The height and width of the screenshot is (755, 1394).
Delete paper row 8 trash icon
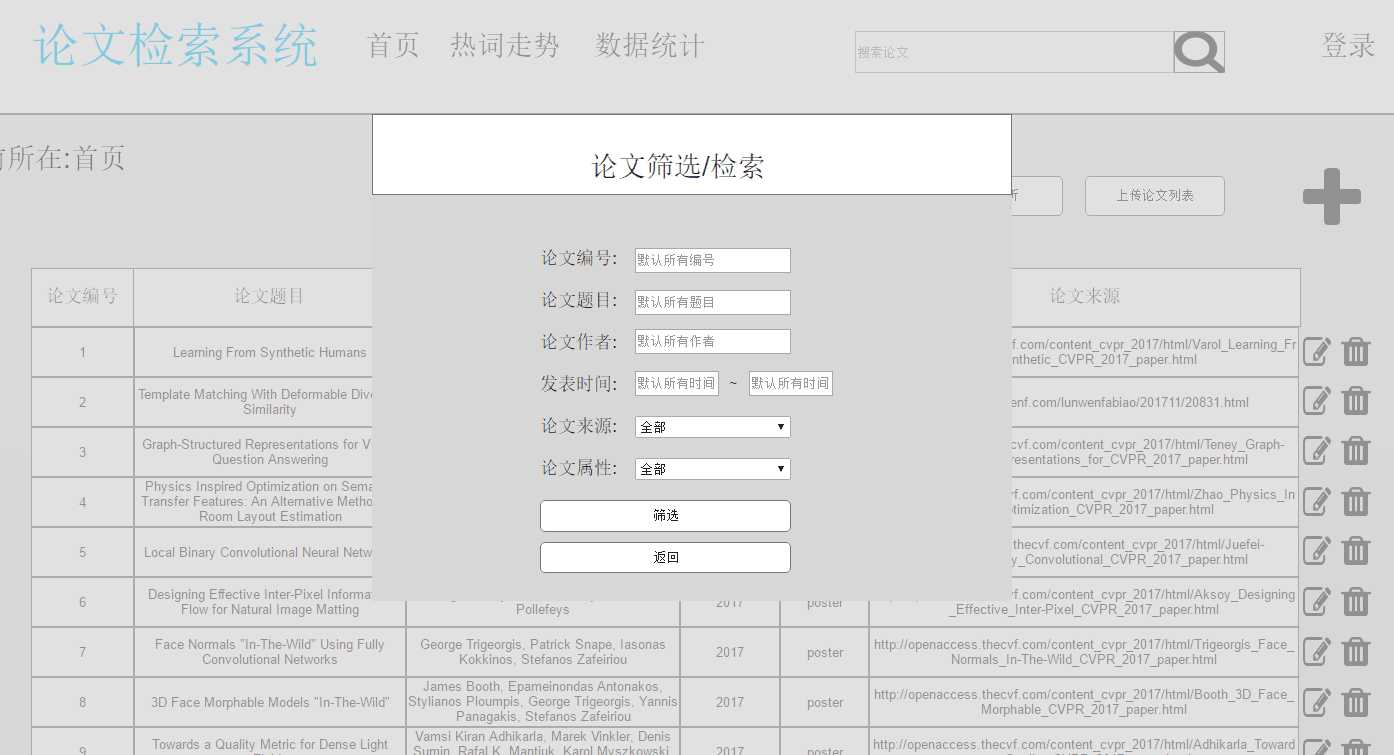[x=1356, y=701]
